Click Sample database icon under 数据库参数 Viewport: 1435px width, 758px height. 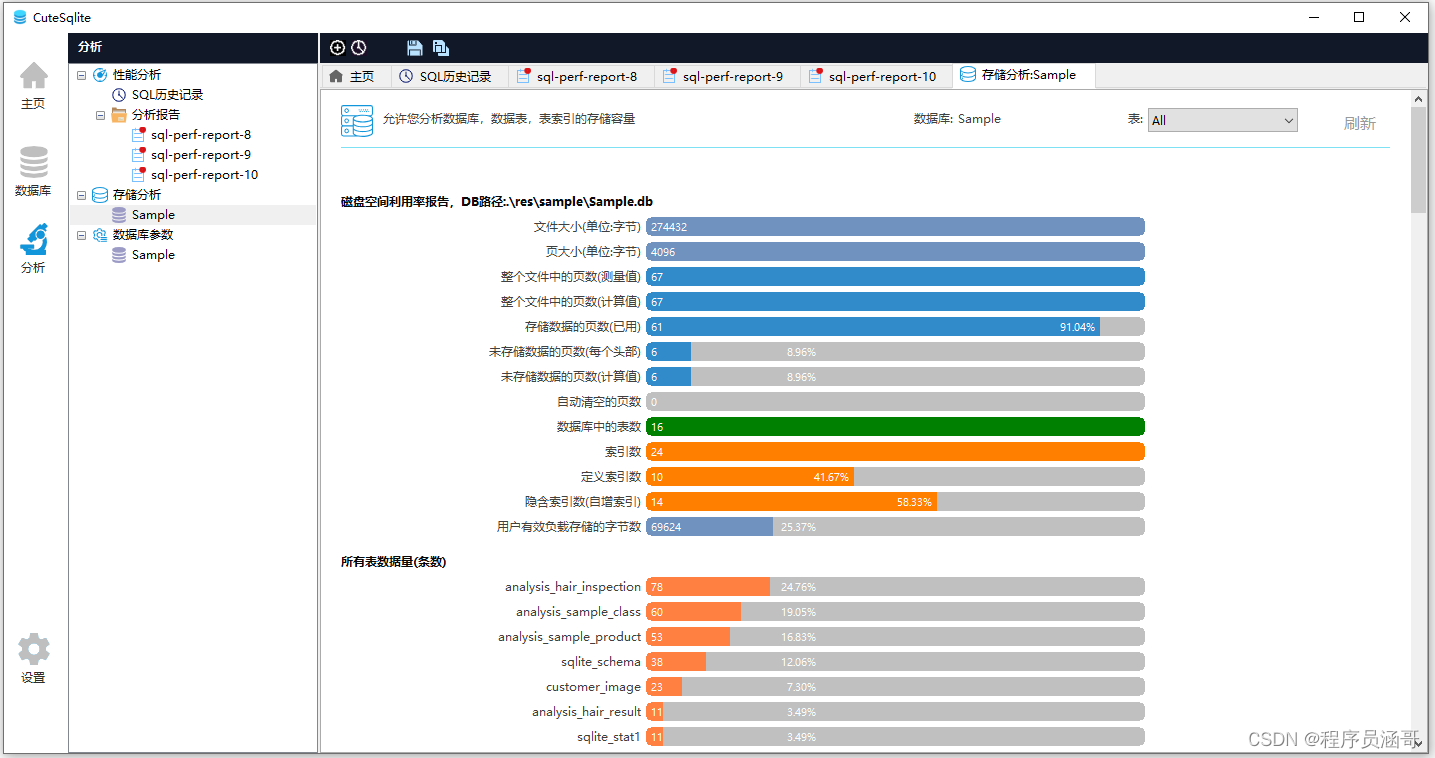pos(119,255)
